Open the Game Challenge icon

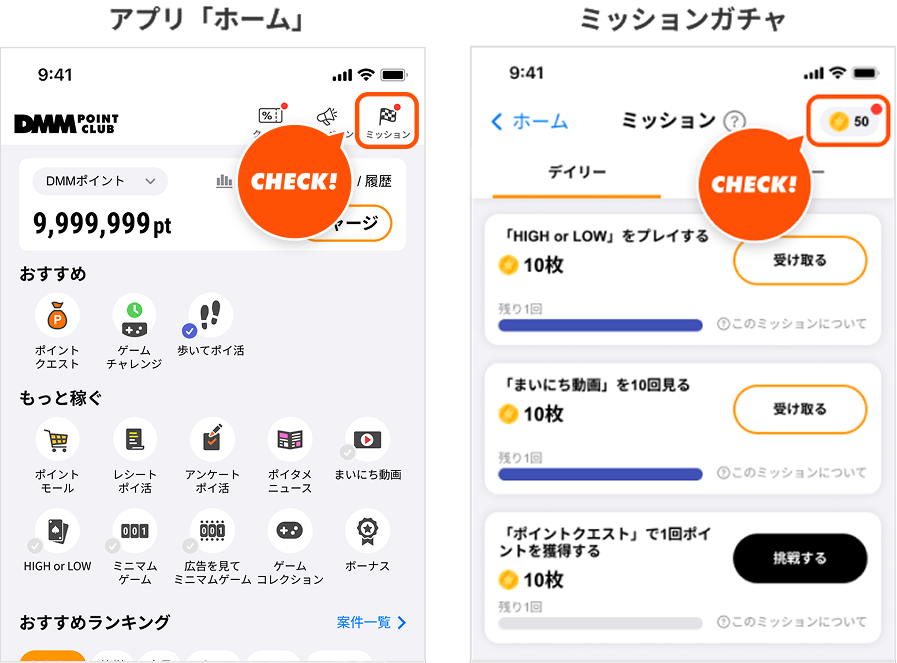pos(134,316)
